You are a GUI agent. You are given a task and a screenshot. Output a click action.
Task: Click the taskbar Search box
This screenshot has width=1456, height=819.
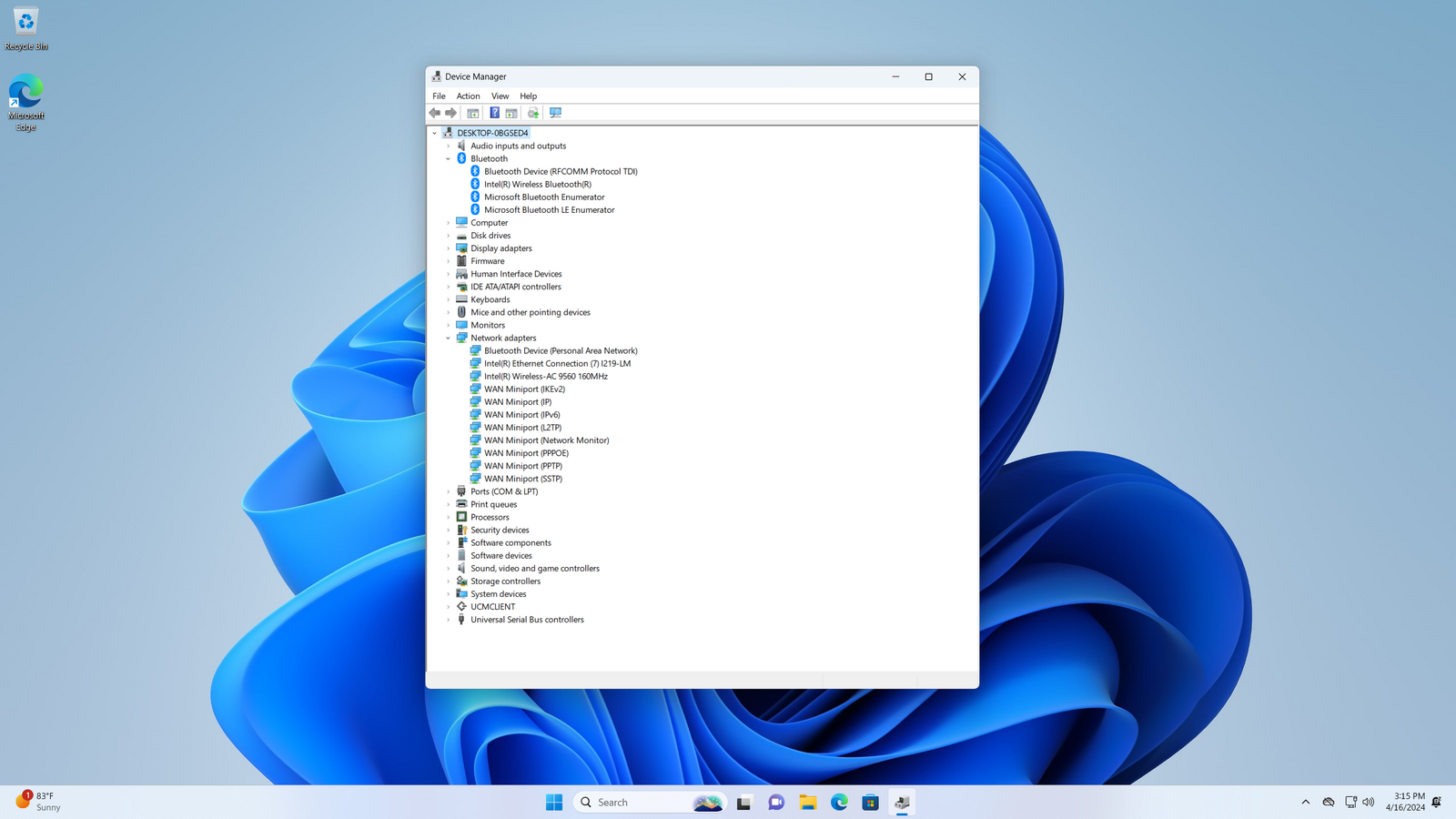(650, 802)
